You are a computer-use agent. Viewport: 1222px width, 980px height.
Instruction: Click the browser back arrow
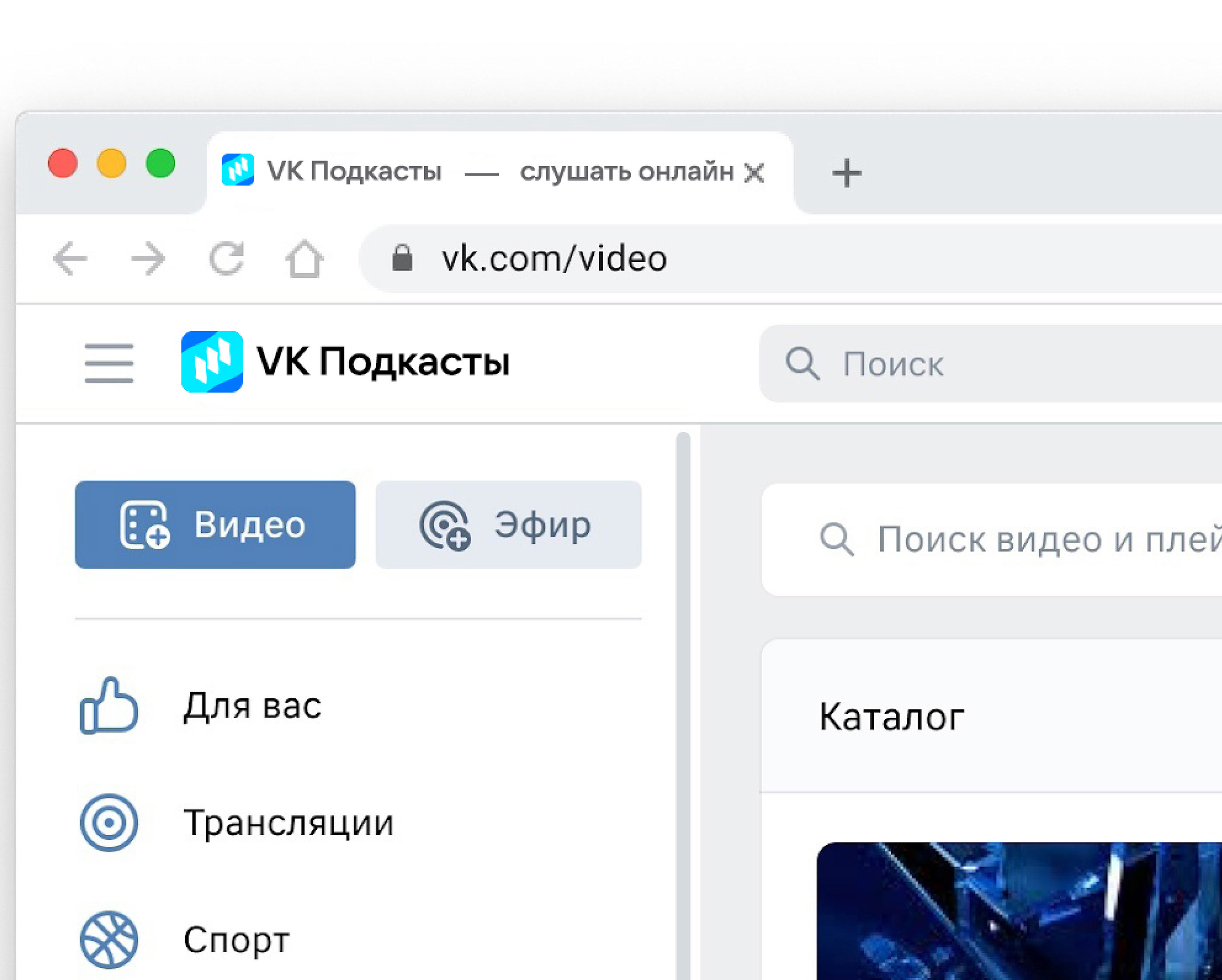(70, 258)
